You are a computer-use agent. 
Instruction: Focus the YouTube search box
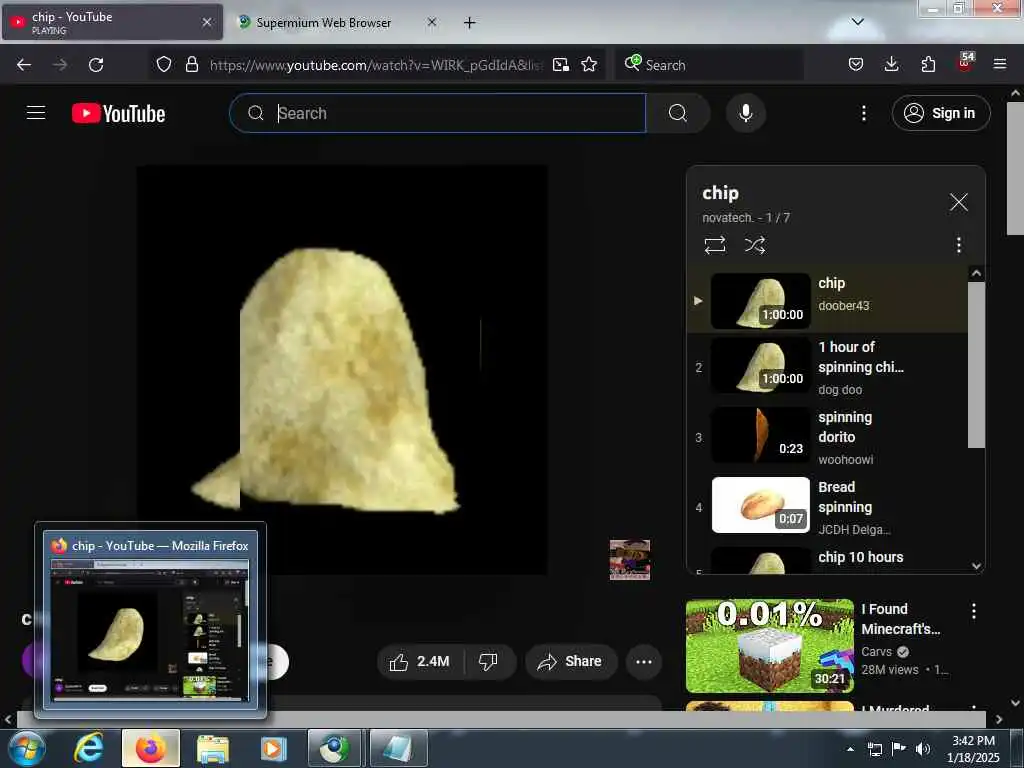[x=438, y=113]
